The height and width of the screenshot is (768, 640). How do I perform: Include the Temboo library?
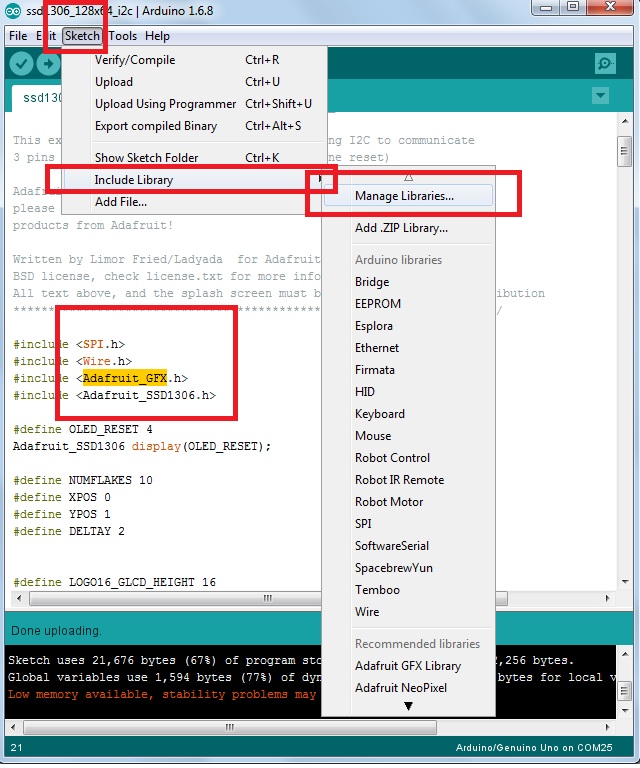click(408, 590)
